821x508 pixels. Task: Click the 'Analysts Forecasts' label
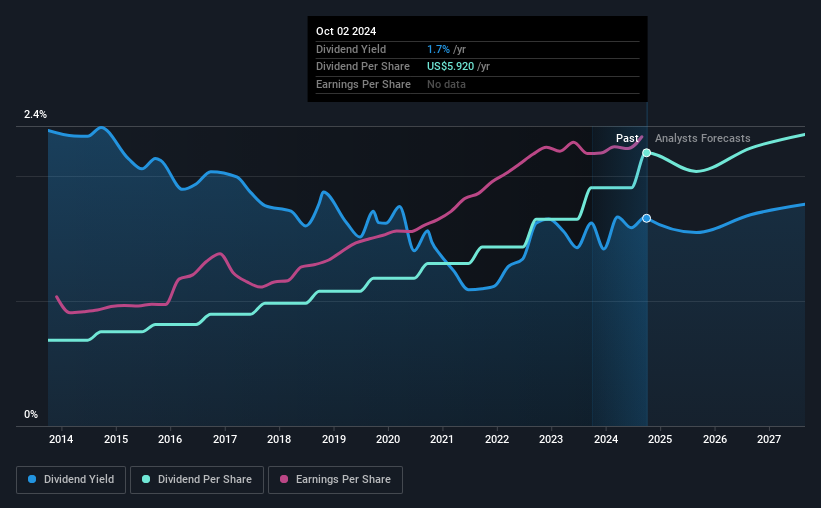tap(702, 138)
